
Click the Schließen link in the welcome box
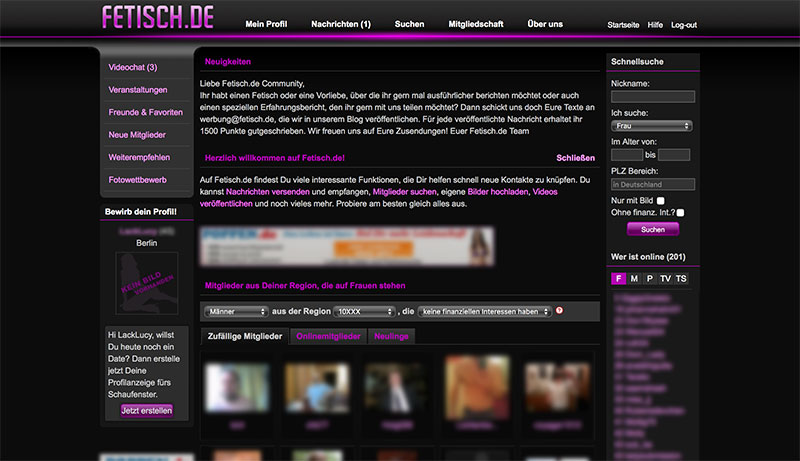click(575, 158)
